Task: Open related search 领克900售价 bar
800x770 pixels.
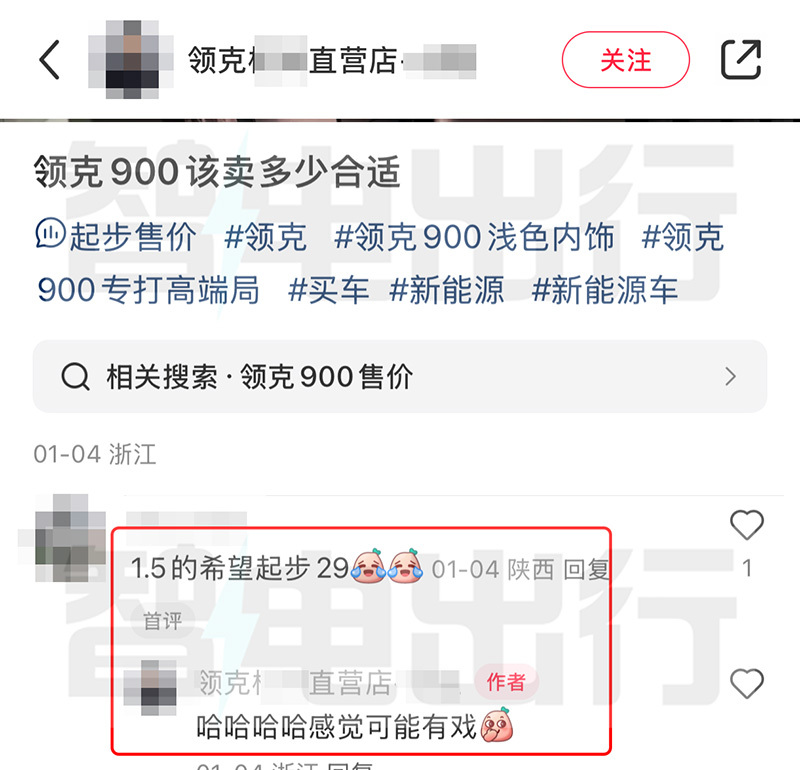Action: pos(400,377)
